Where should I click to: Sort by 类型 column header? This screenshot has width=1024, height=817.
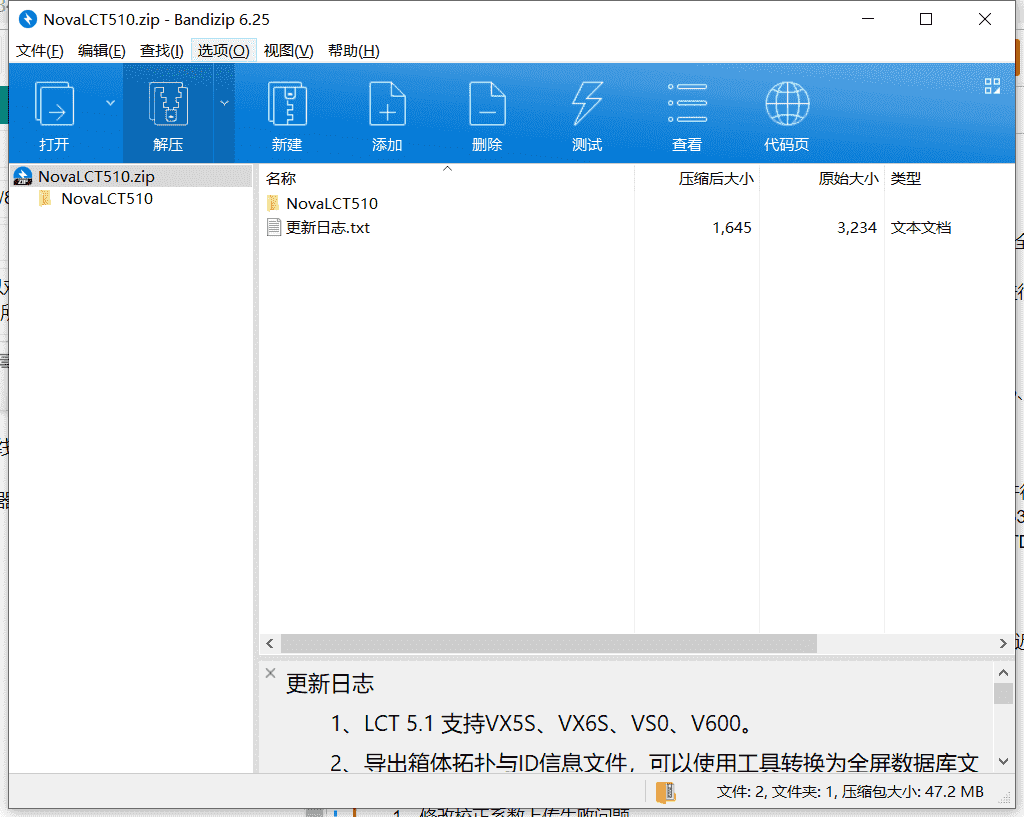tap(906, 178)
